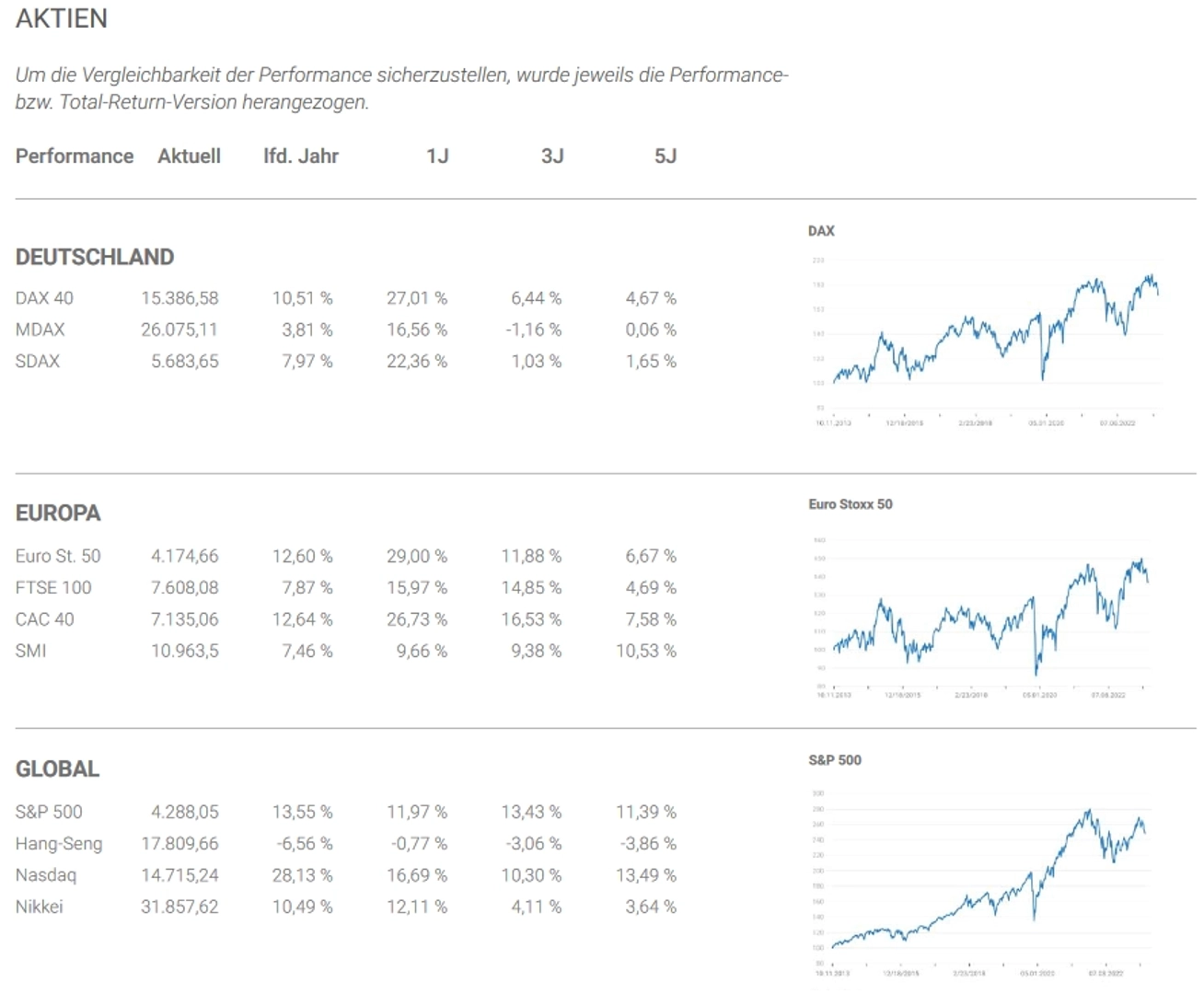Screen dimensions: 1204x994
Task: Open the FTSE 100 entry
Action: (x=53, y=587)
